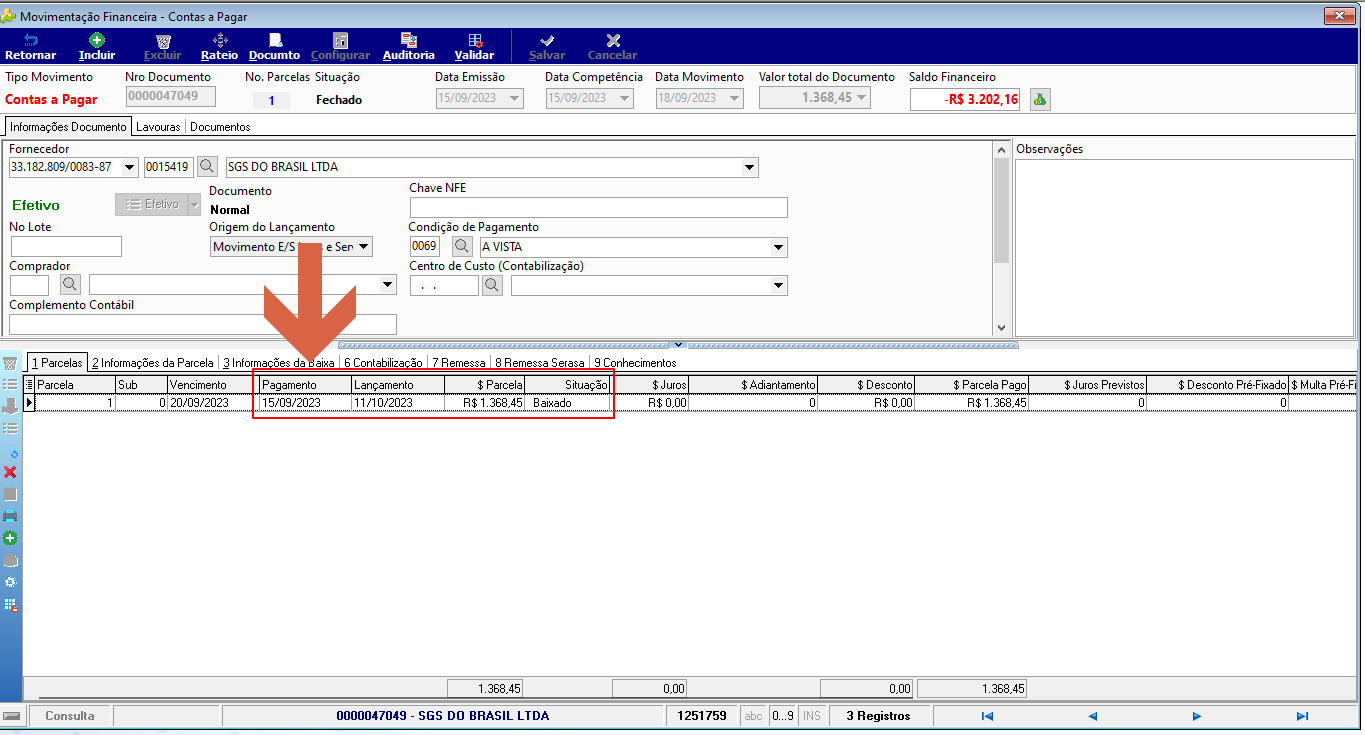The height and width of the screenshot is (735, 1365).
Task: Open the Data Emissão date dropdown
Action: tap(515, 98)
